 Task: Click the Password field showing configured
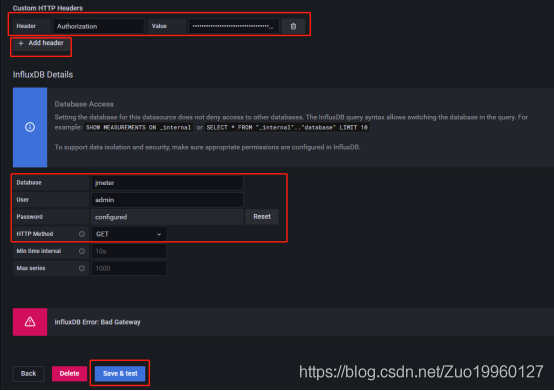pos(167,217)
